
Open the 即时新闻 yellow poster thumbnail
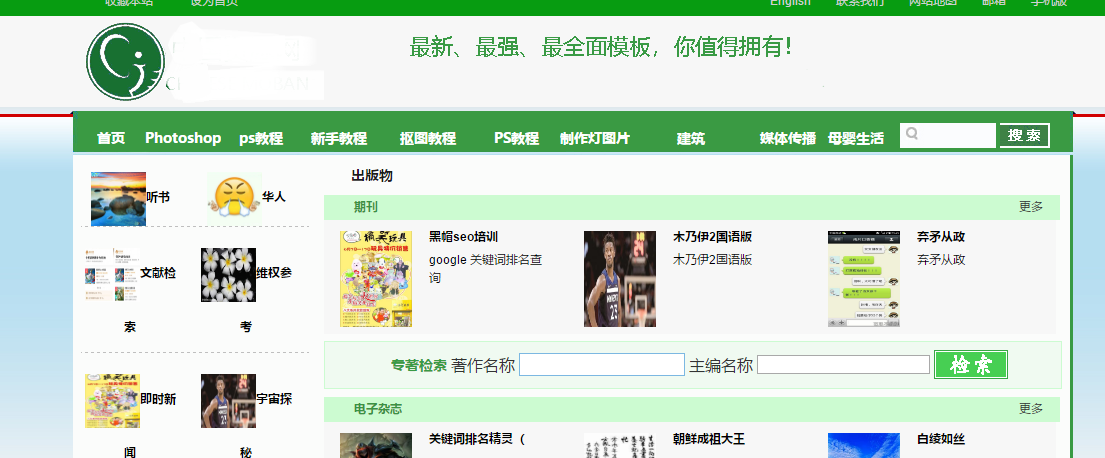pos(112,401)
